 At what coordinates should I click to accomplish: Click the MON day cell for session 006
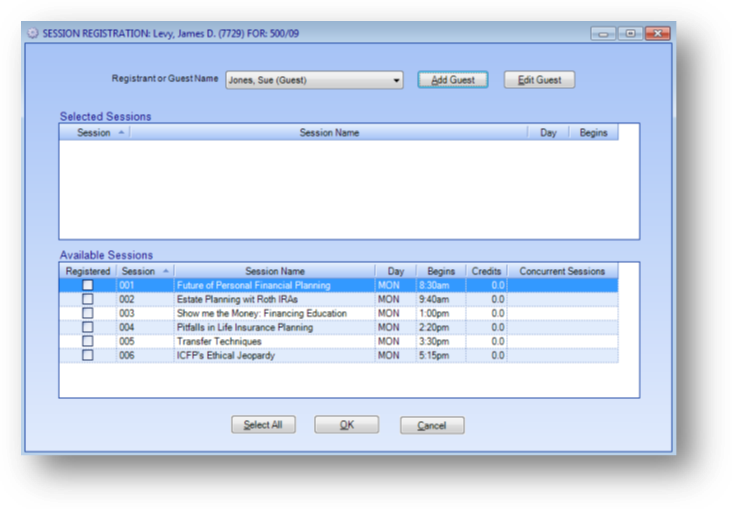tap(395, 355)
